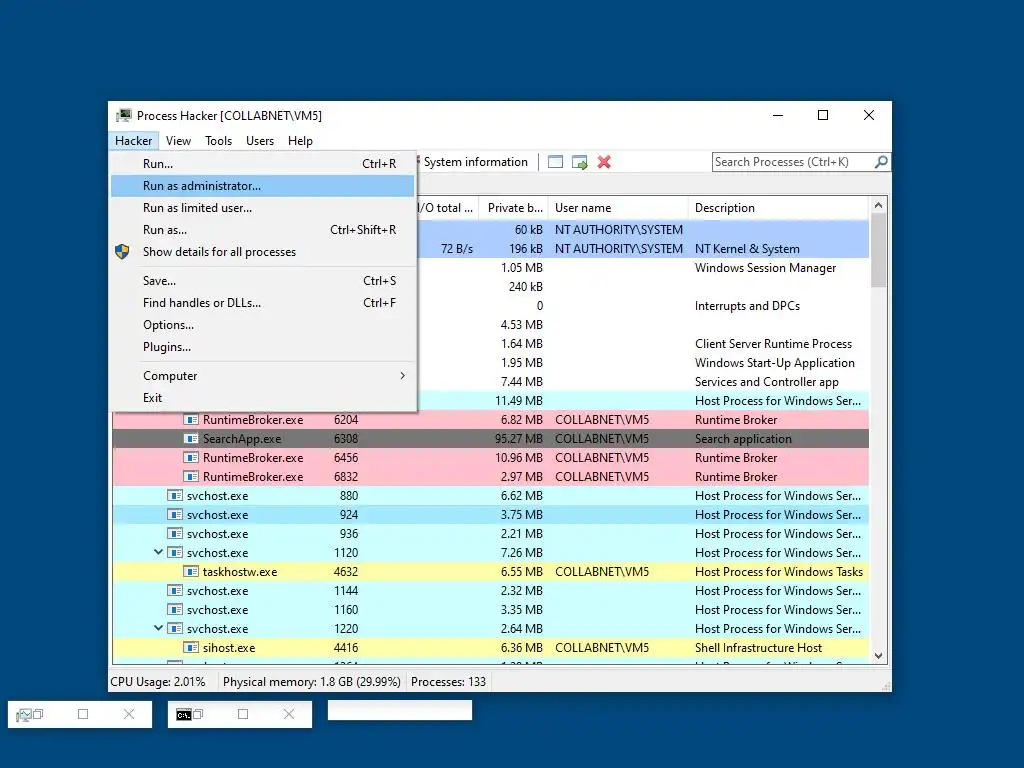Choose Exit from Hacker menu

263,398
